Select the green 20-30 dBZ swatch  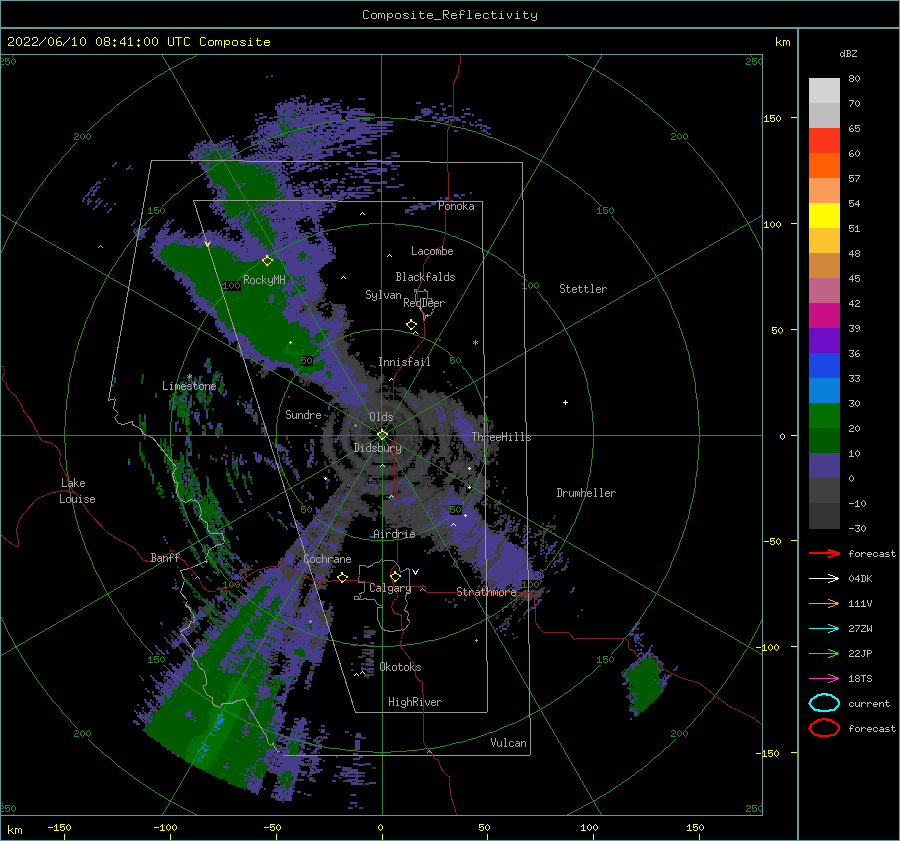(824, 415)
